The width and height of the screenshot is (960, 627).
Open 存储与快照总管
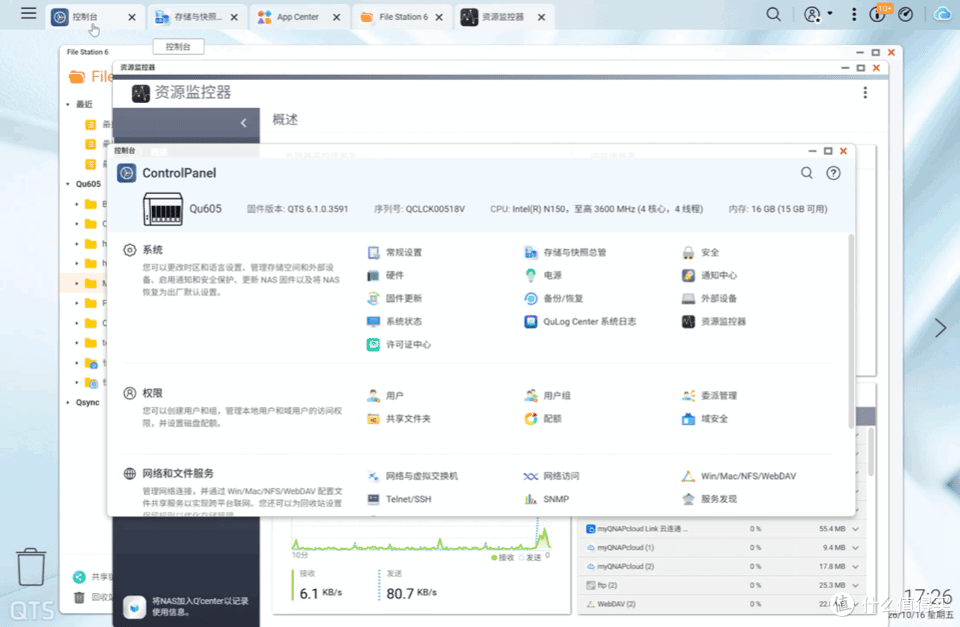click(566, 252)
